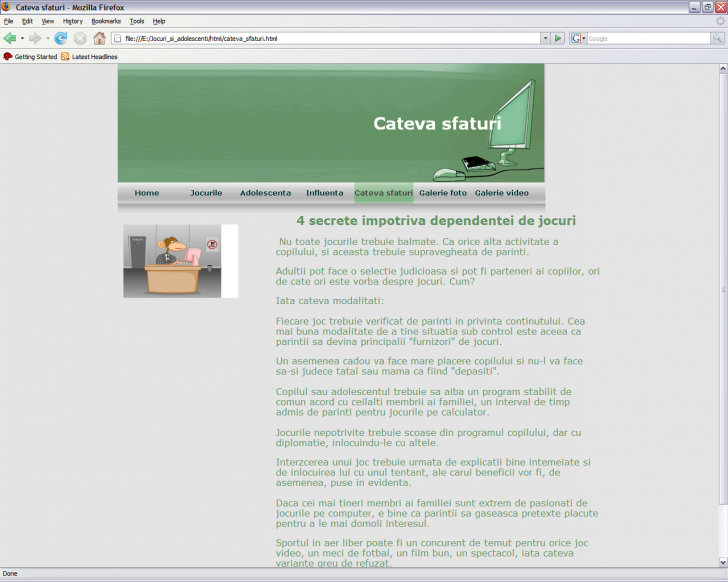728x582 pixels.
Task: Open the search engine chooser dropdown
Action: click(x=584, y=38)
